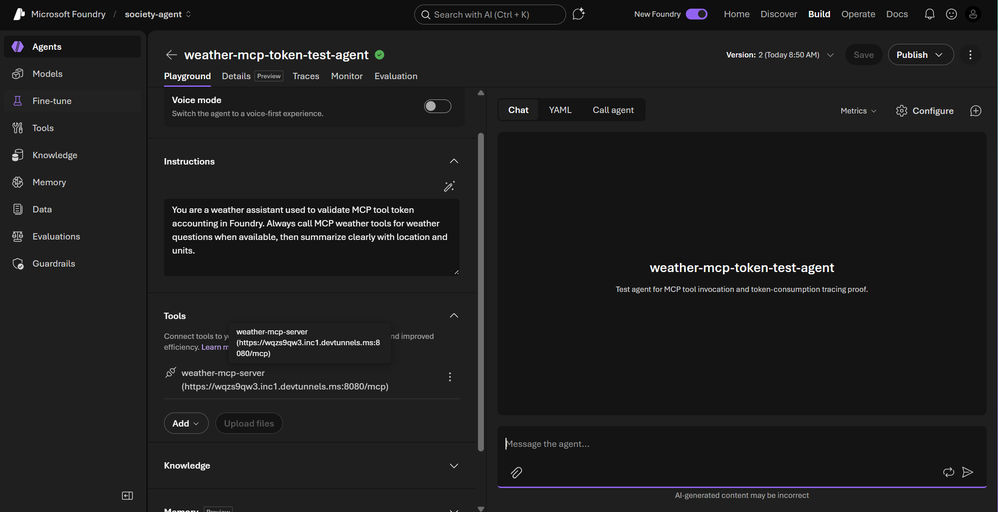998x512 pixels.
Task: Click the Evaluations scale icon
Action: 18,236
